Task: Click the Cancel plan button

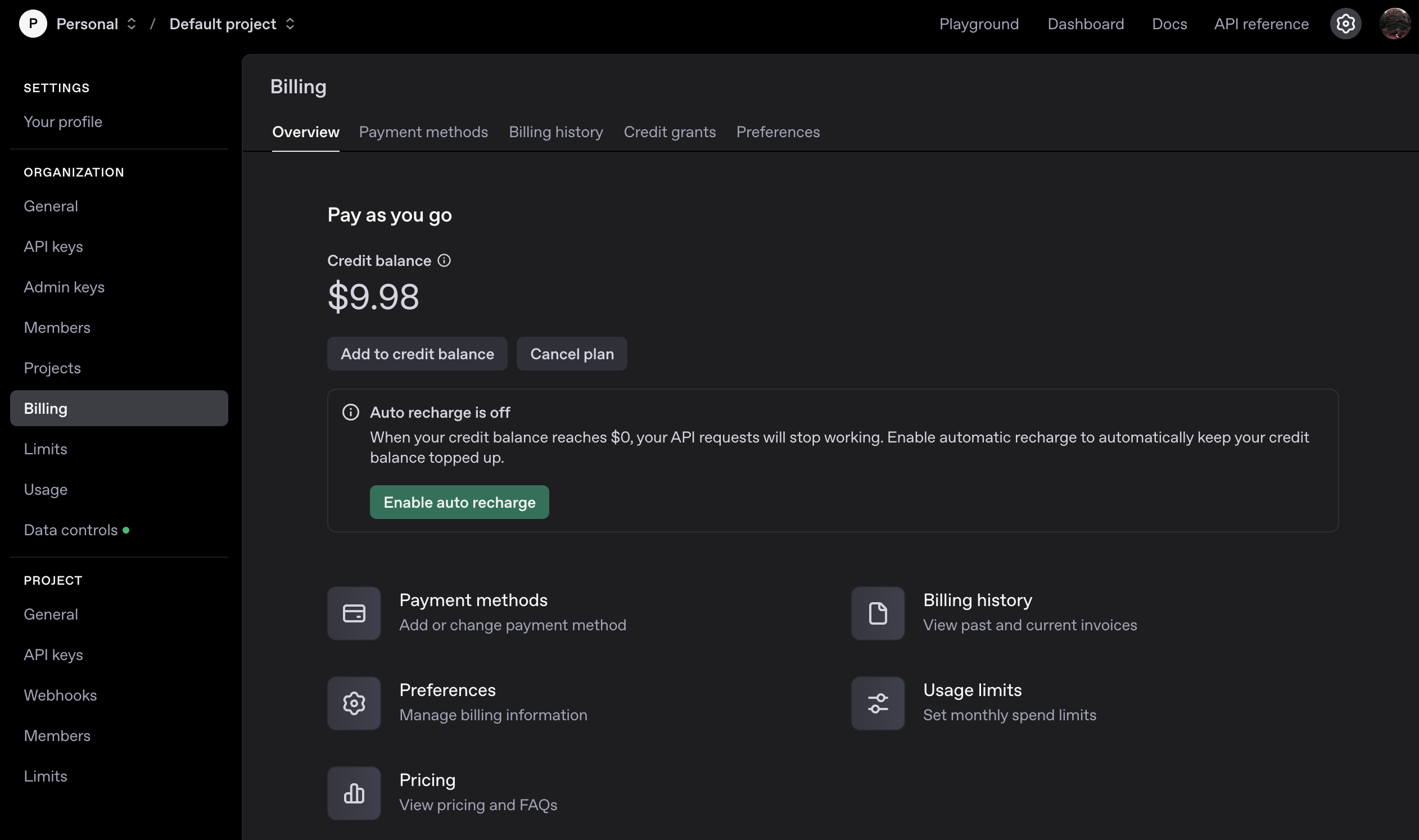Action: 571,354
